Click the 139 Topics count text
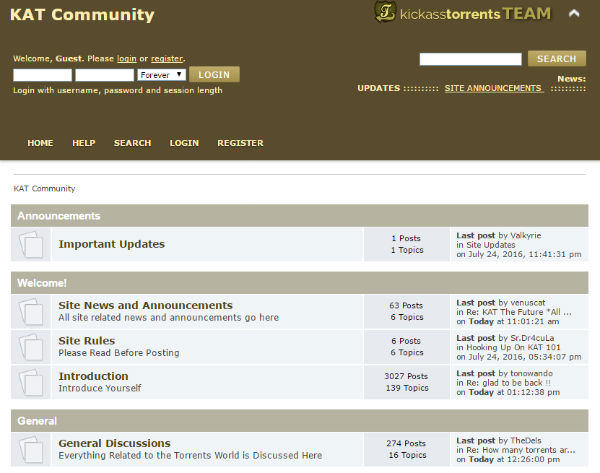Screen dimensions: 600x473 (407, 388)
